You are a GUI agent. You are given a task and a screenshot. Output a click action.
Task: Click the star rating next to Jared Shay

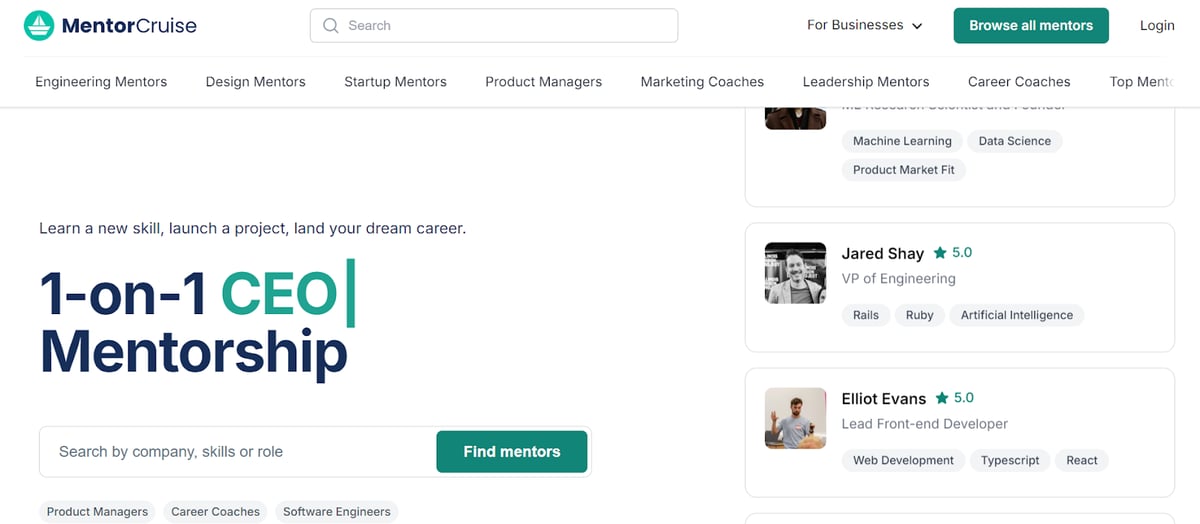953,253
